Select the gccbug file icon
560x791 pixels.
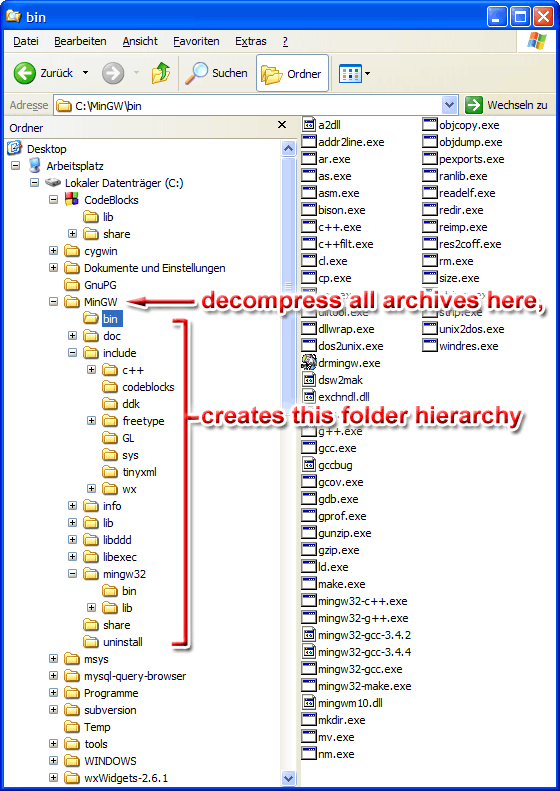(x=309, y=465)
